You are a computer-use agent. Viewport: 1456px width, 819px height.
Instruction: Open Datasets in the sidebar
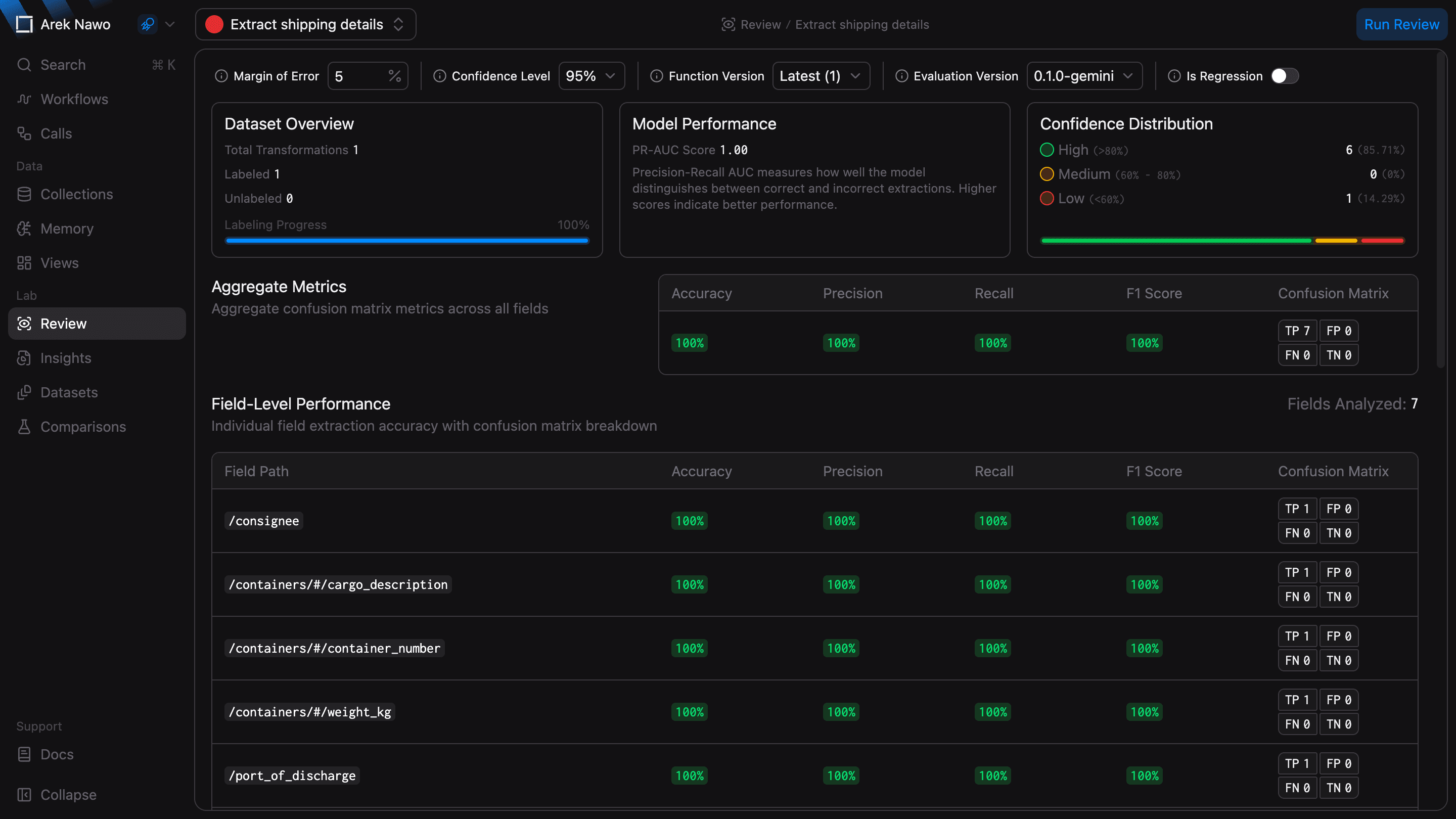(x=97, y=392)
